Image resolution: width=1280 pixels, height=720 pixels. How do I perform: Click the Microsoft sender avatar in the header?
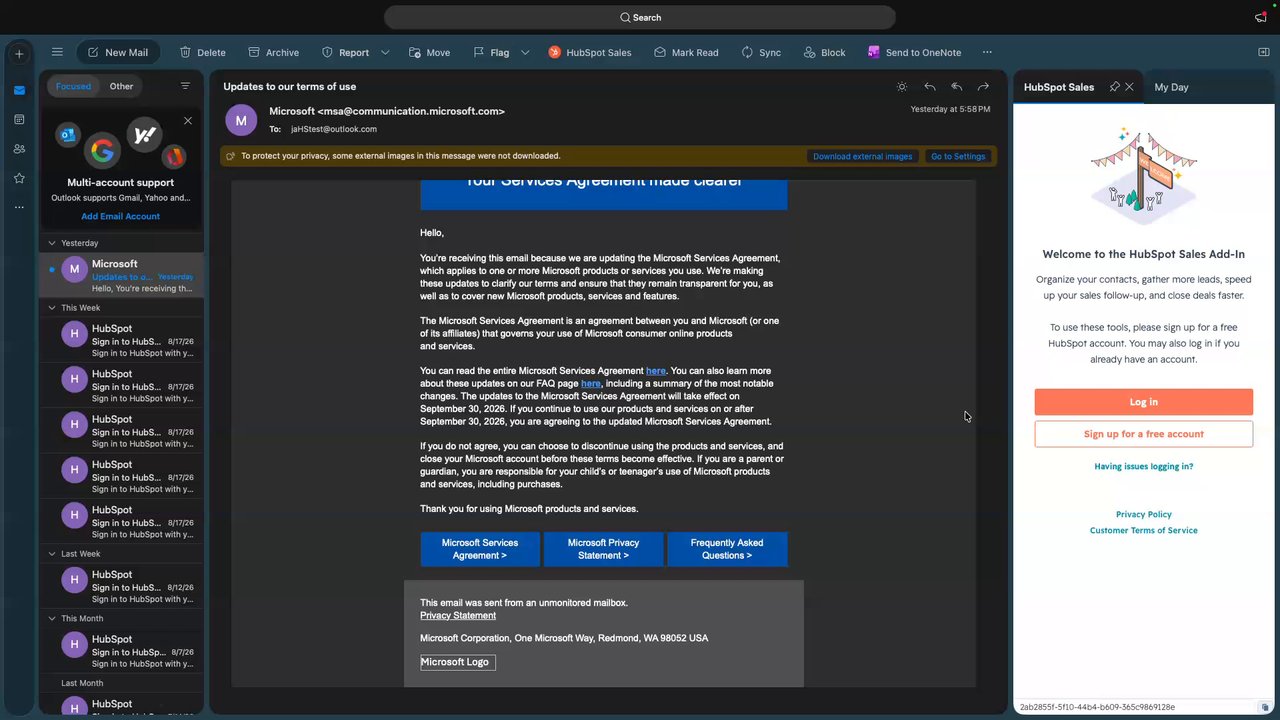[240, 120]
